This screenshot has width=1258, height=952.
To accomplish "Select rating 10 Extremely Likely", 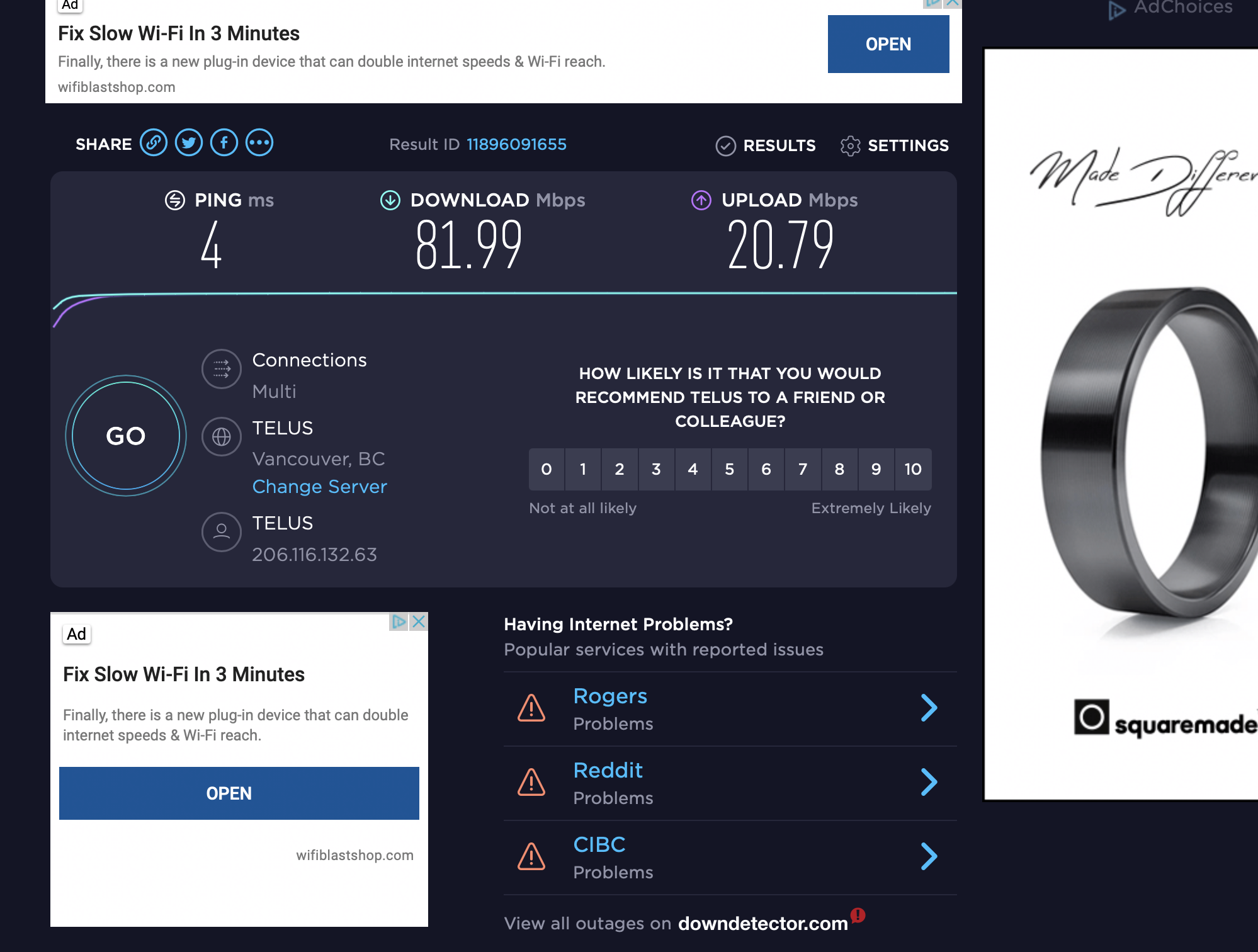I will point(913,469).
